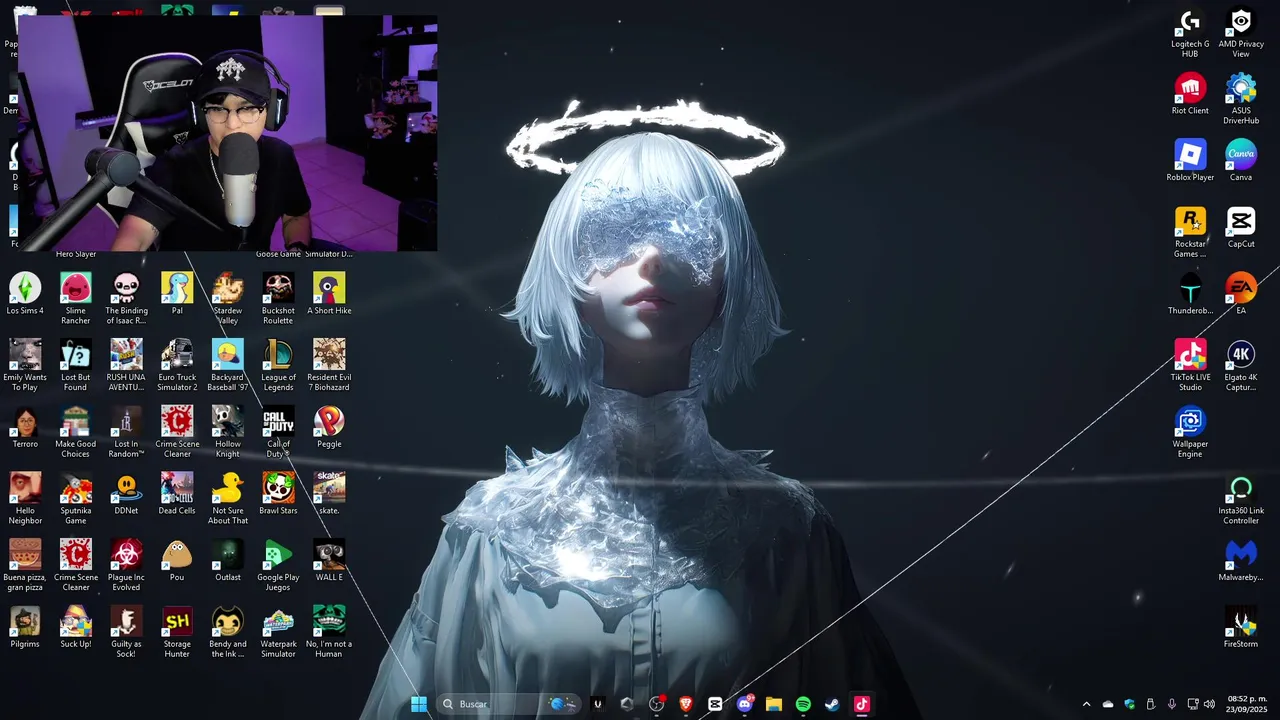This screenshot has height=720, width=1280.
Task: Open Brave browser from the taskbar
Action: point(686,704)
